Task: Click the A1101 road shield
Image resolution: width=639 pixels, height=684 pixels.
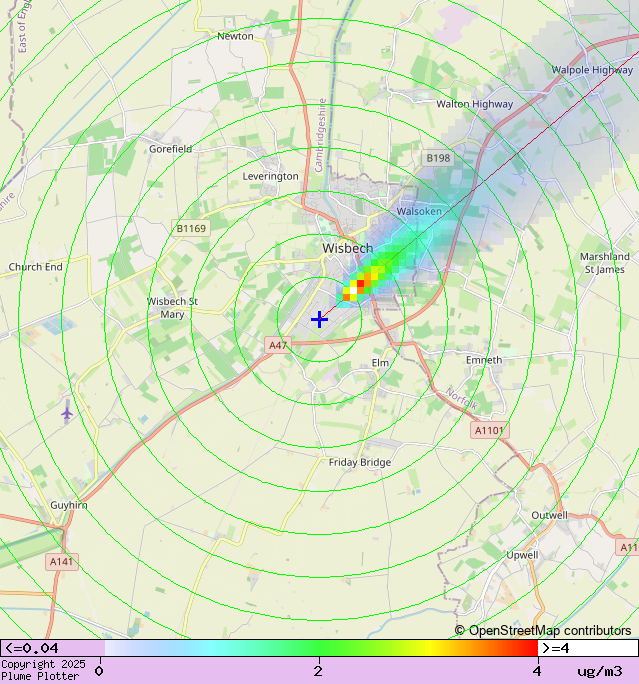Action: (x=489, y=431)
